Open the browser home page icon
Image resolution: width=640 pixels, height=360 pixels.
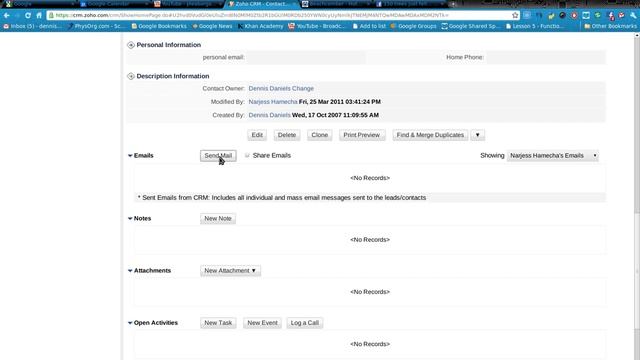coord(39,16)
